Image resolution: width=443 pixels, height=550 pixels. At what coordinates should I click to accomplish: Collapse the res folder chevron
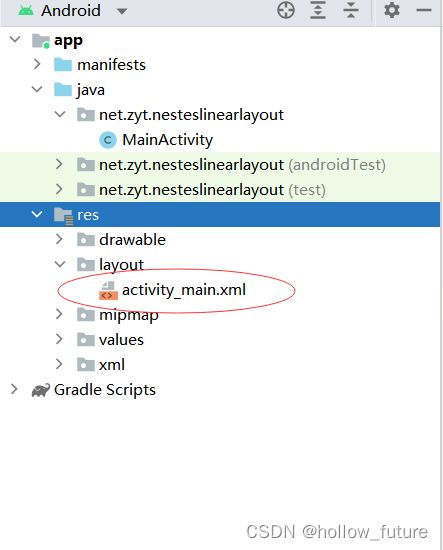point(37,214)
